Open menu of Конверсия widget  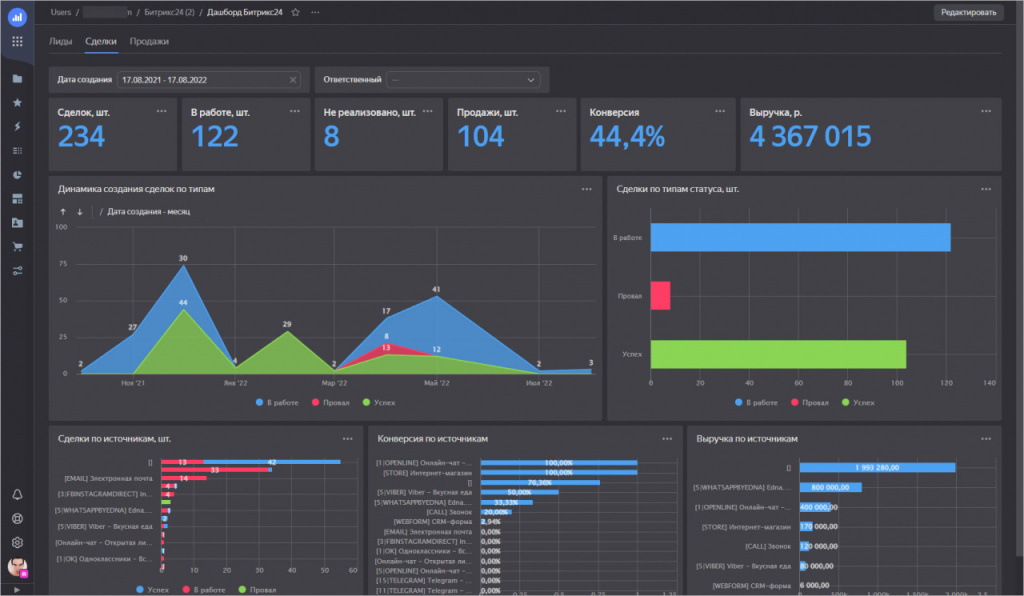tap(720, 112)
